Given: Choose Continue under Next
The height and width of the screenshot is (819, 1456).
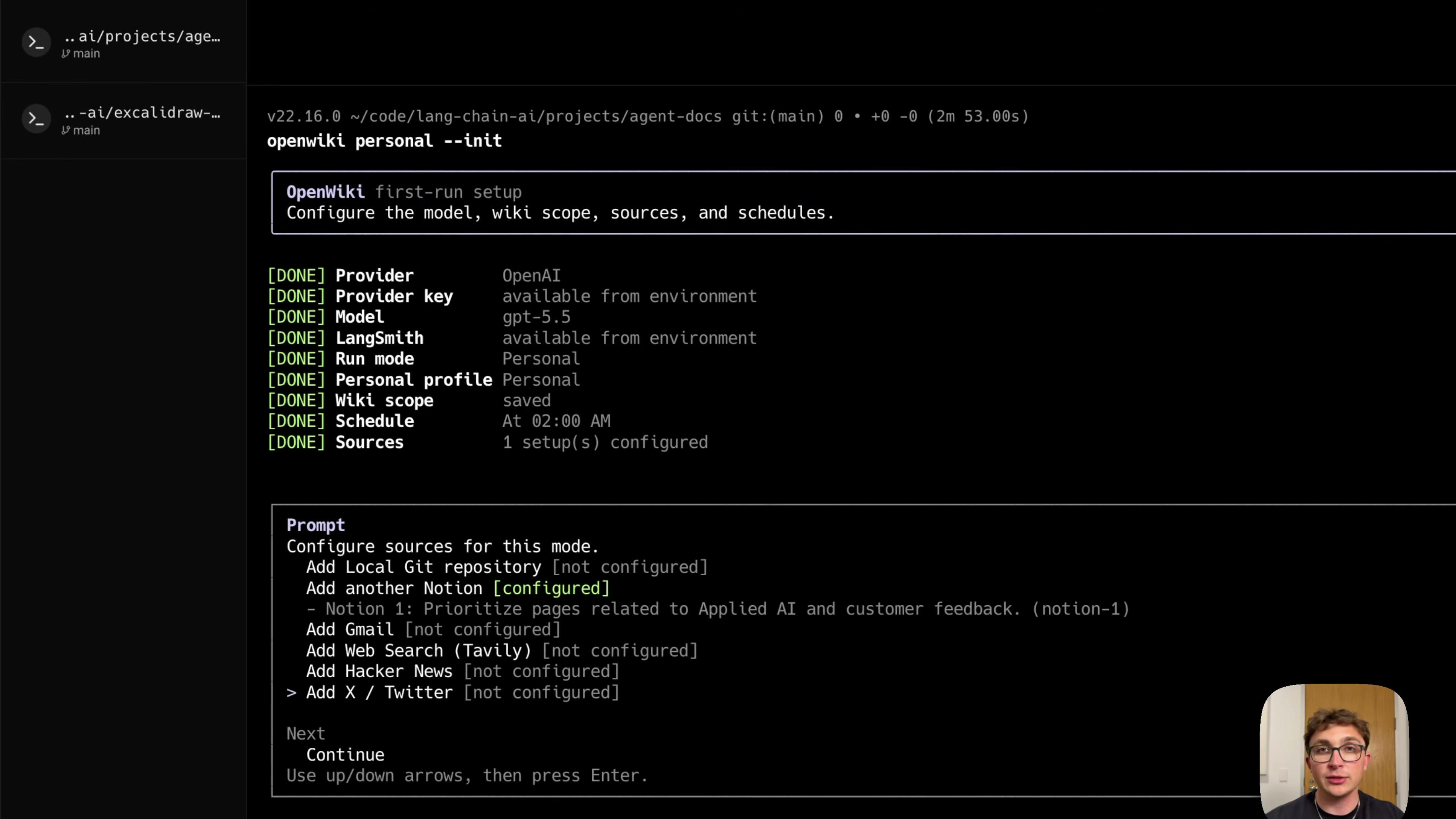Looking at the screenshot, I should click(x=345, y=755).
